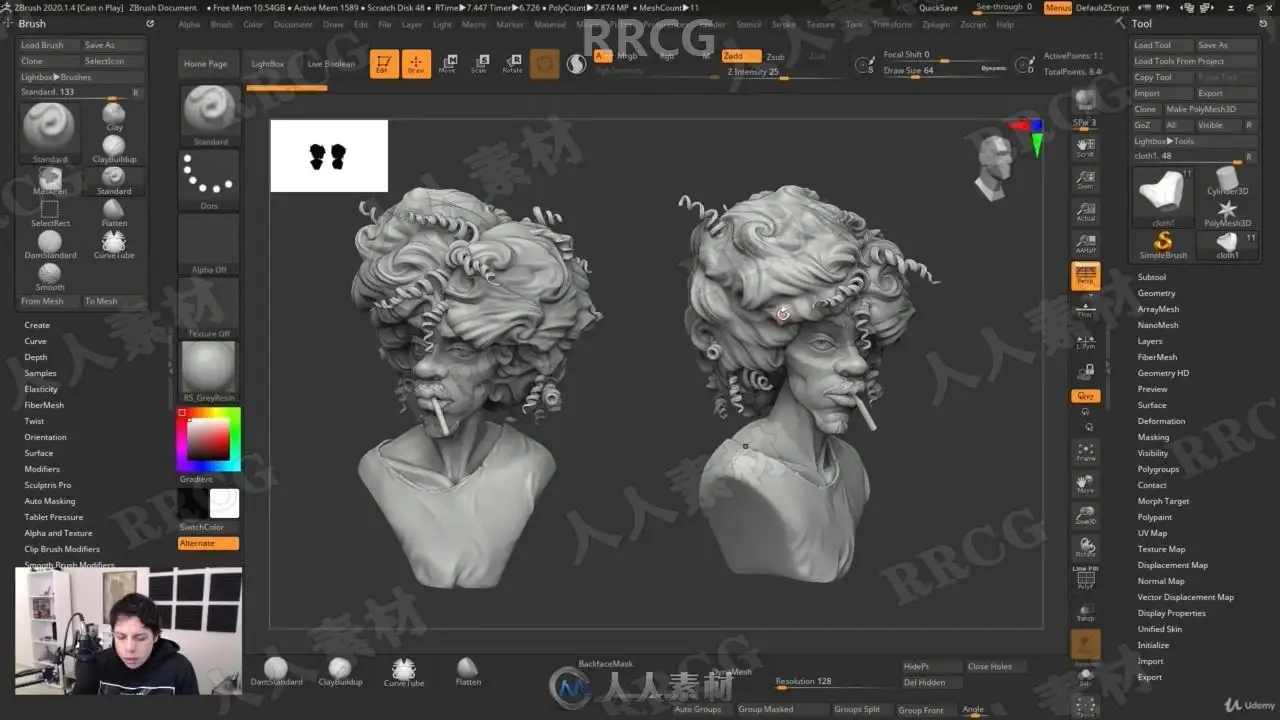This screenshot has height=720, width=1280.
Task: Click the Frame icon on the right shelf
Action: [1085, 452]
